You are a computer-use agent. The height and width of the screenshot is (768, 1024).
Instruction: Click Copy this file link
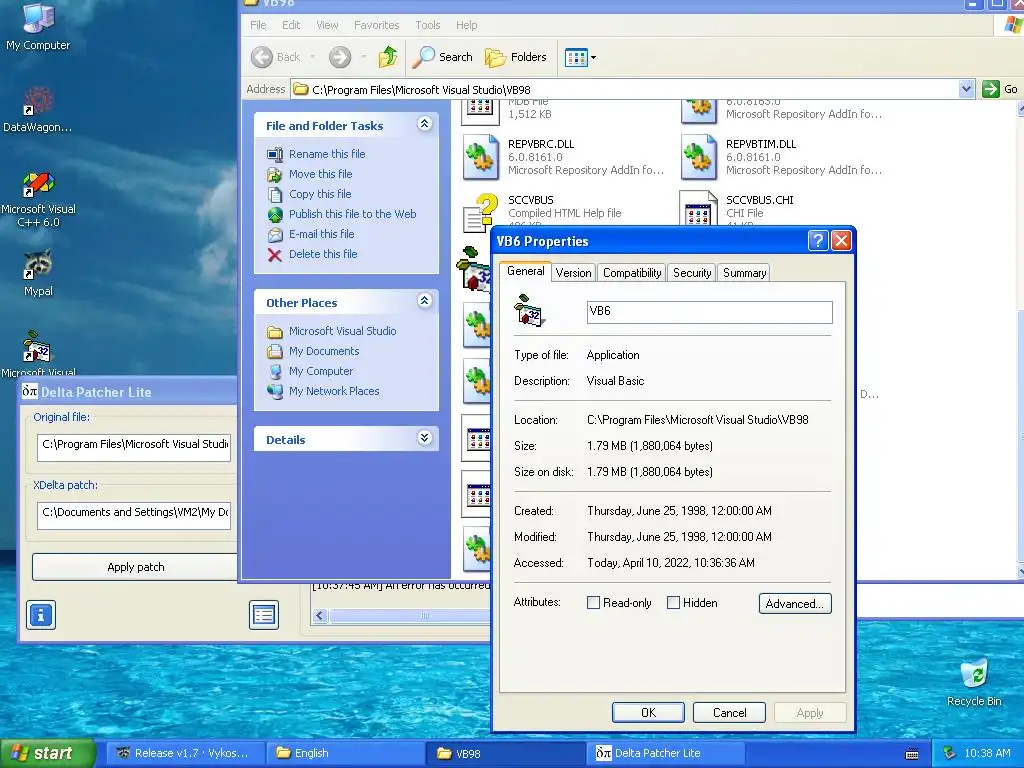coord(320,194)
